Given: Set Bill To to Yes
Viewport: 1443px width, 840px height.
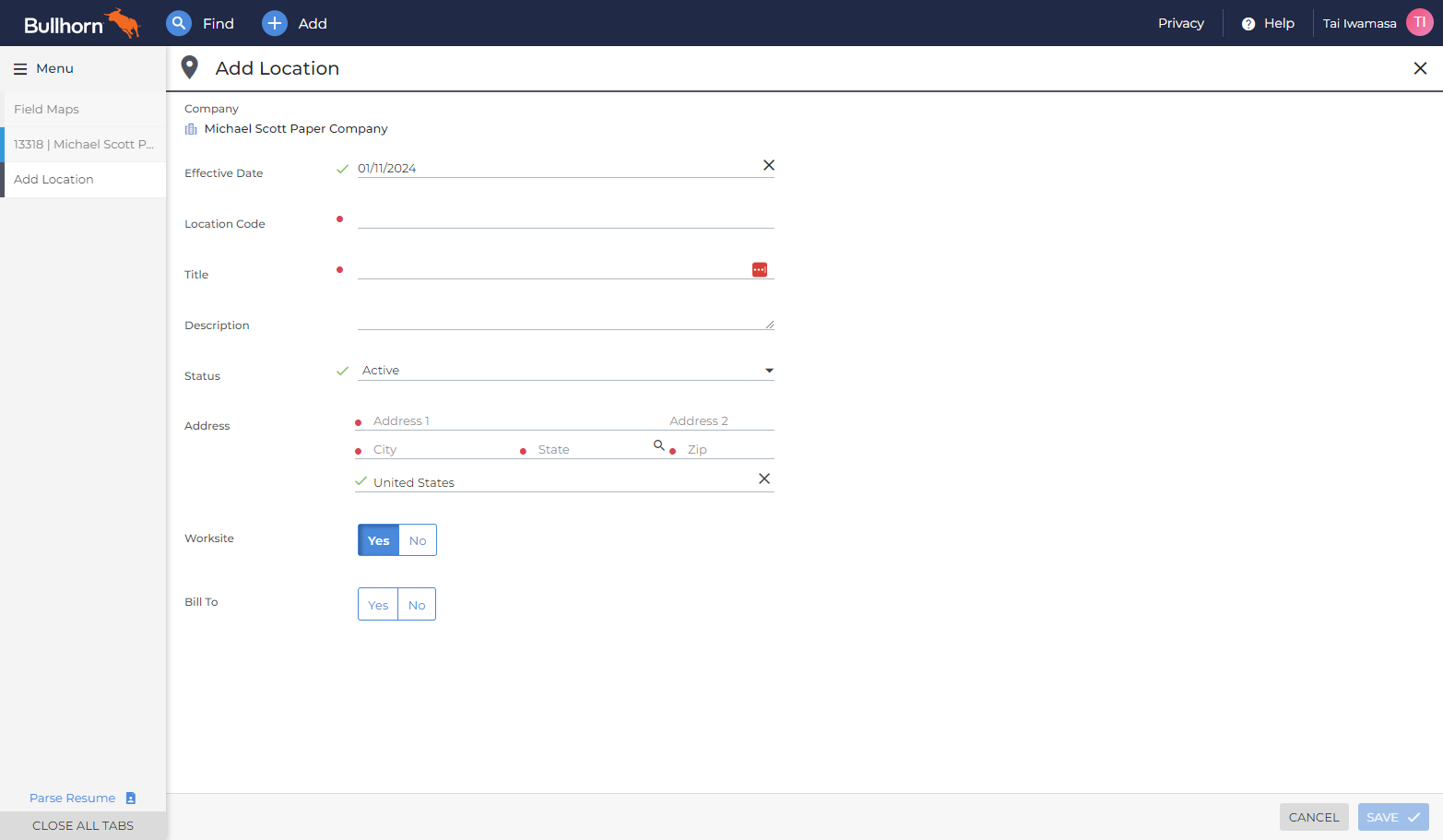Looking at the screenshot, I should pos(378,605).
